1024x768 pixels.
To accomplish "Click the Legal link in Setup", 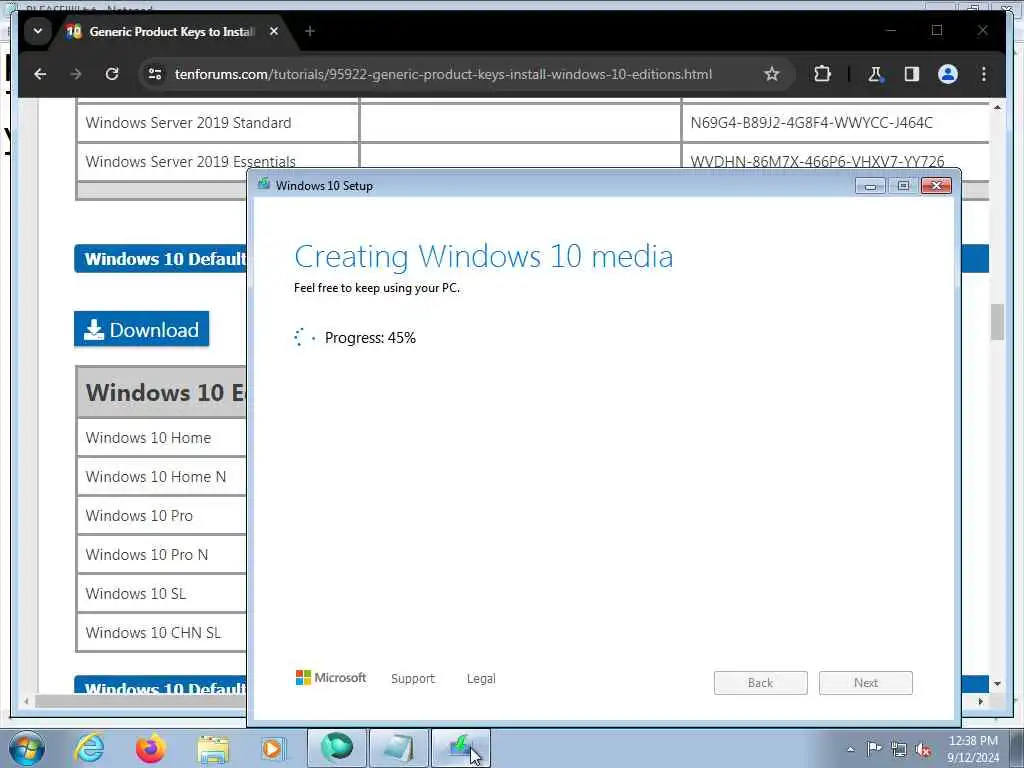I will coord(481,679).
